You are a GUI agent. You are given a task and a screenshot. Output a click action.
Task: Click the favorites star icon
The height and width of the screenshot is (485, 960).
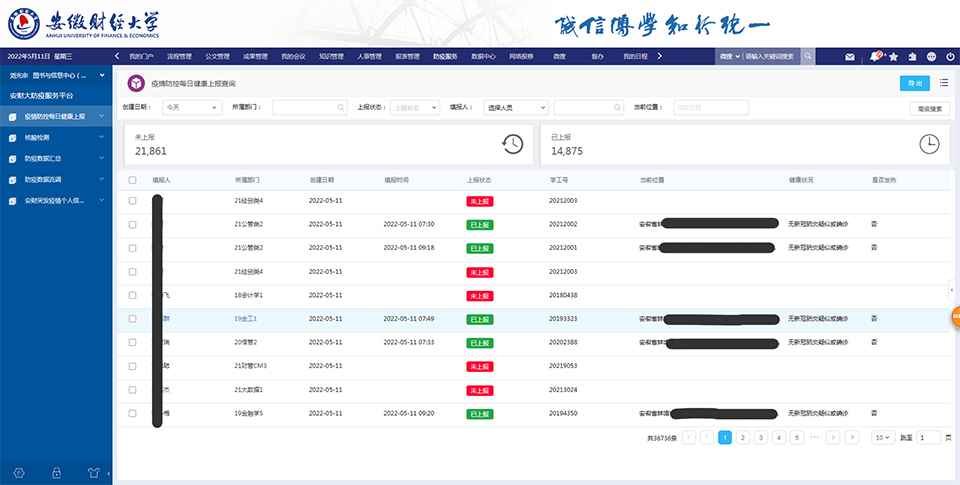893,57
